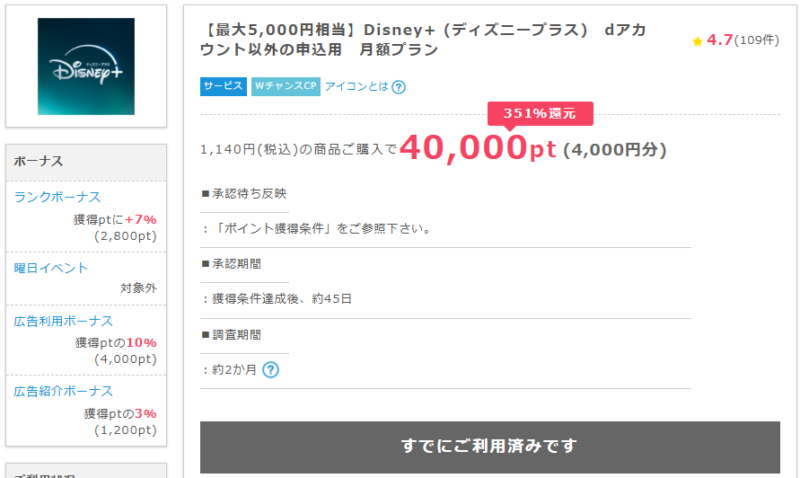This screenshot has height=478, width=800.
Task: Click the 調査期間 section label
Action: pyautogui.click(x=236, y=335)
